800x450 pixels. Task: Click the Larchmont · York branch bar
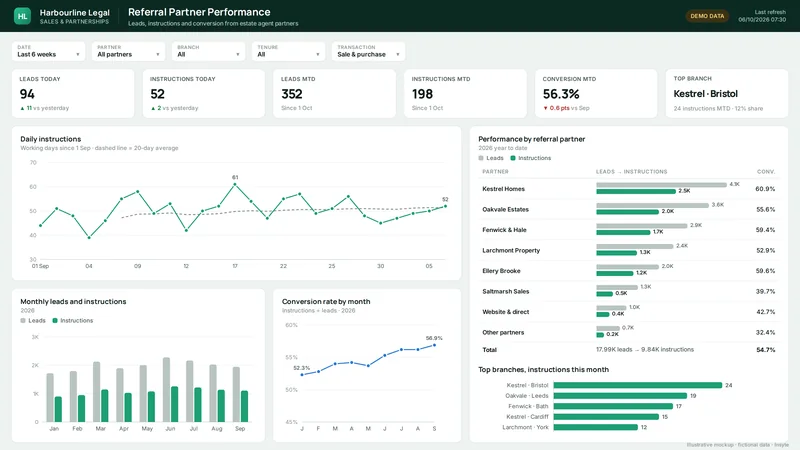[595, 427]
